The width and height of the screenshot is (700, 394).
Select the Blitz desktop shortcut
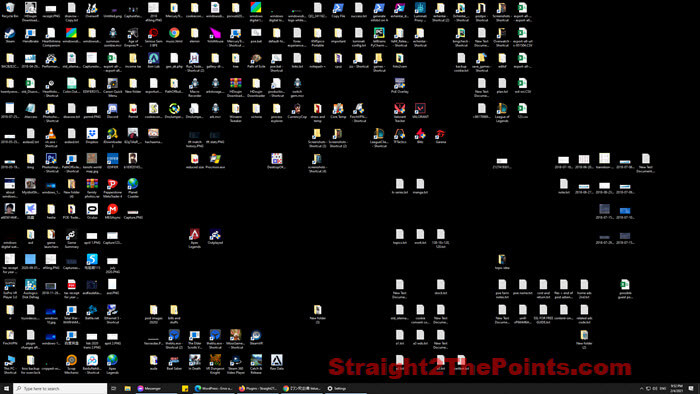point(420,136)
